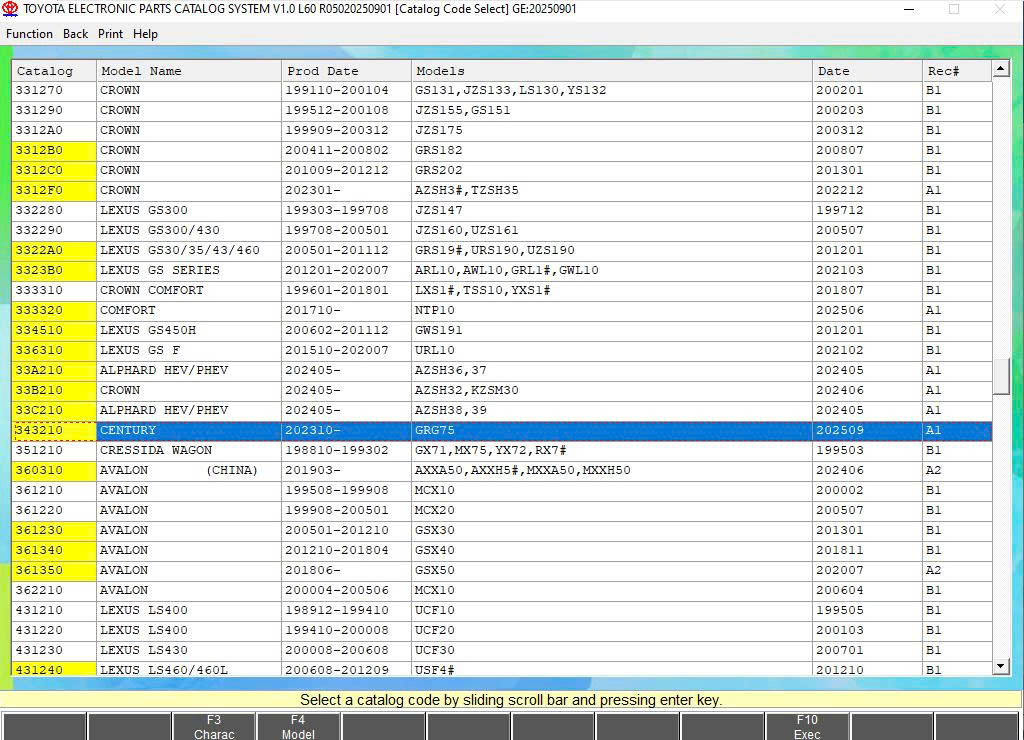1024x740 pixels.
Task: Select the LEXUS LS430 row
Action: [502, 650]
